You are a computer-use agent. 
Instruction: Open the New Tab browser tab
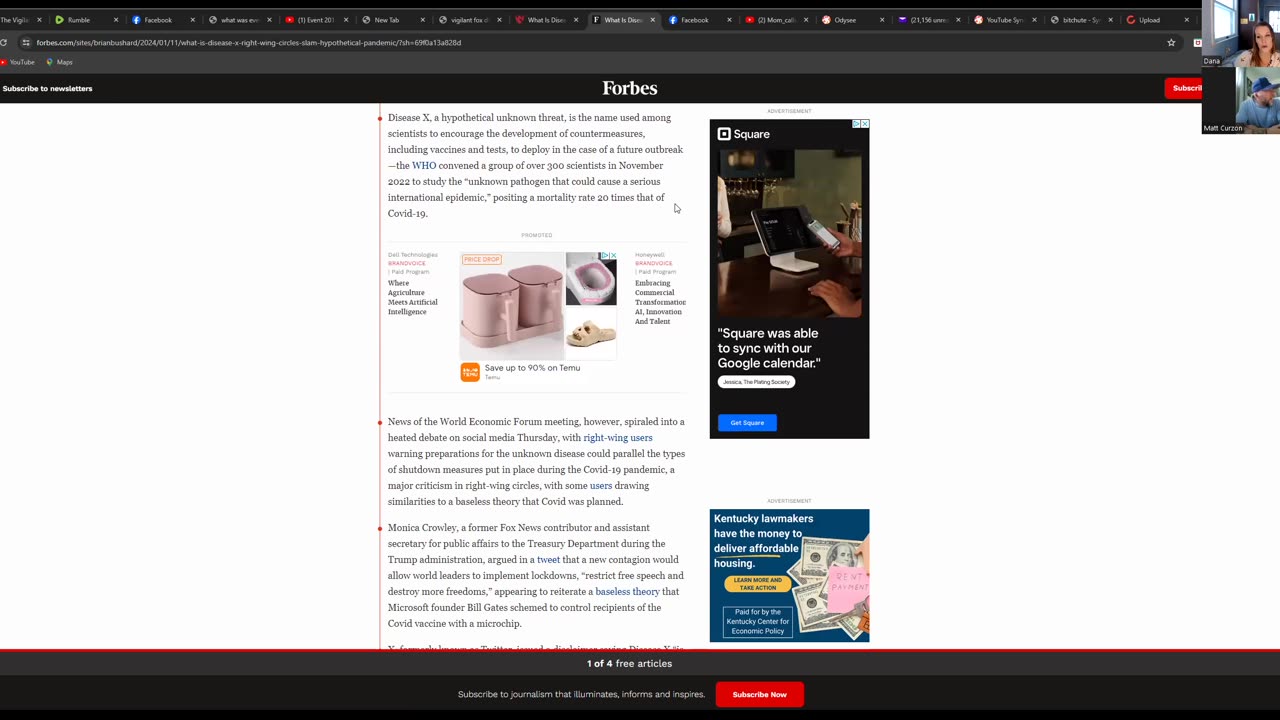tap(392, 20)
